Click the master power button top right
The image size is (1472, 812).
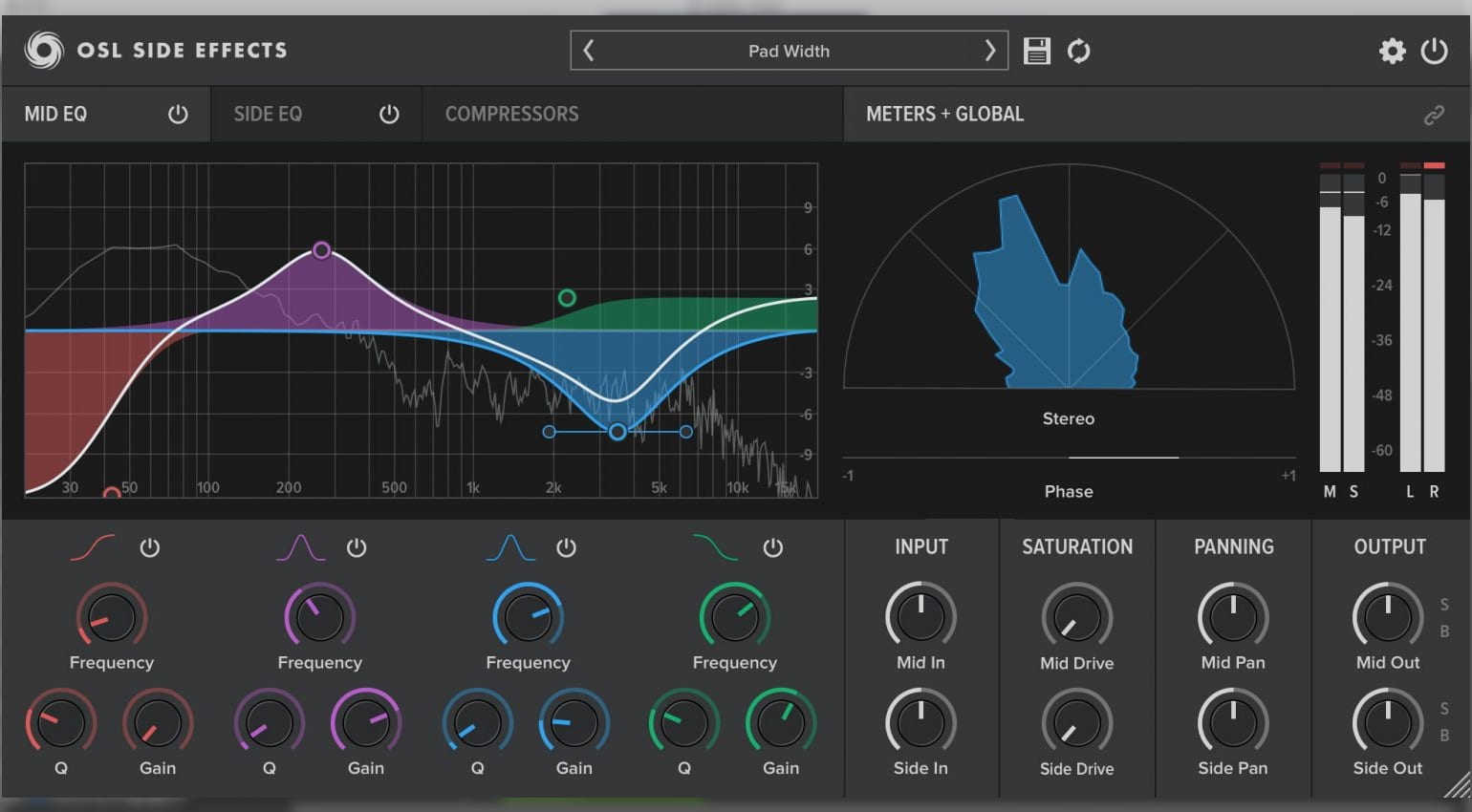(x=1436, y=51)
